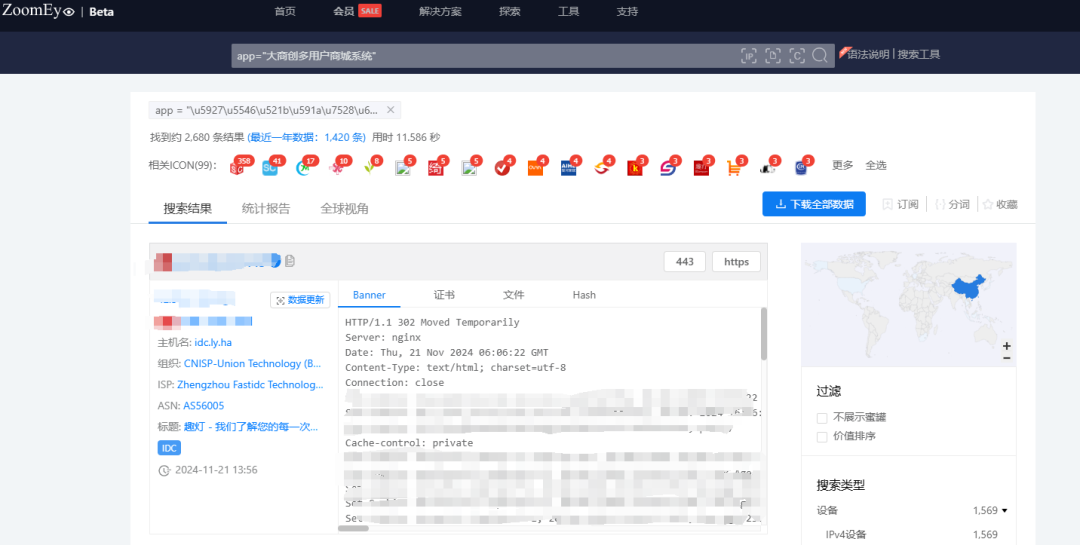Open CNISP-Union Technology organization link

tap(252, 364)
